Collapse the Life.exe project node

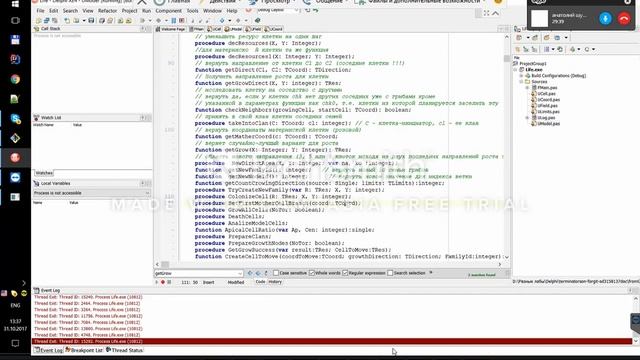tap(516, 70)
